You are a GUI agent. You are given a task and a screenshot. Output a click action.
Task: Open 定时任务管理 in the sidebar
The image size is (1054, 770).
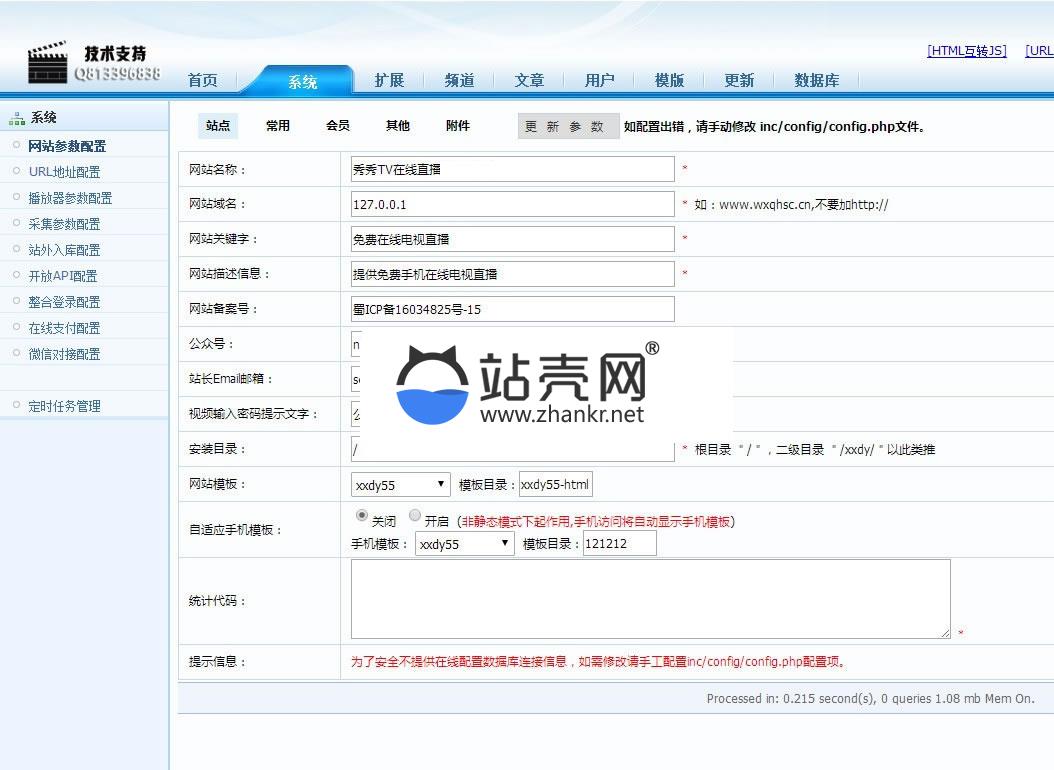tap(64, 406)
